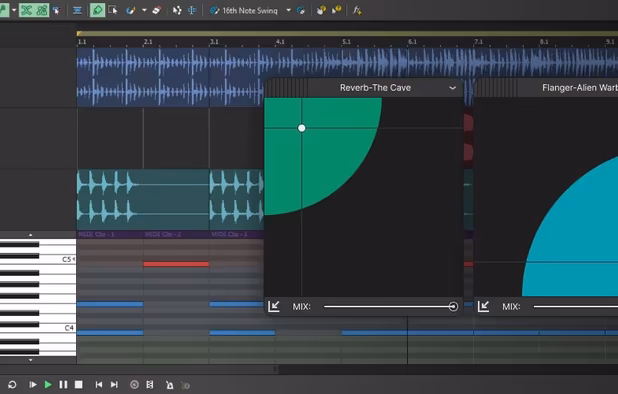The width and height of the screenshot is (618, 394).
Task: Click Play From Start button
Action: click(33, 385)
